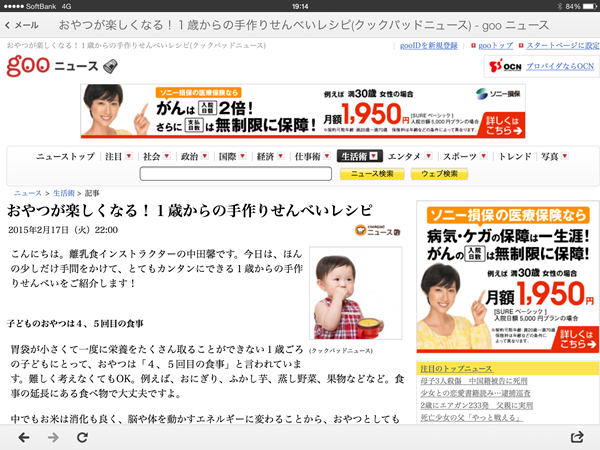
Task: Open ニュース breadcrumb link
Action: tap(28, 193)
